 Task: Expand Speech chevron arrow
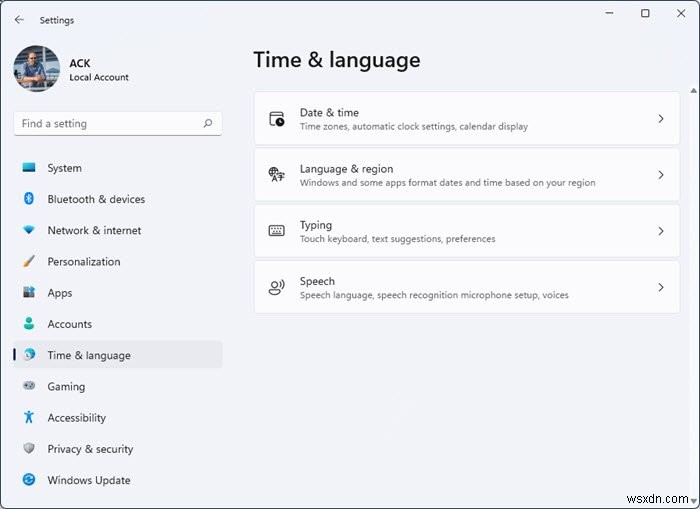[661, 287]
